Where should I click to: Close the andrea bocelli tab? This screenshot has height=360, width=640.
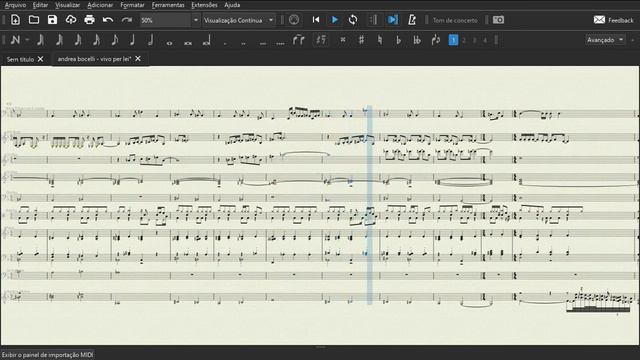(x=138, y=59)
